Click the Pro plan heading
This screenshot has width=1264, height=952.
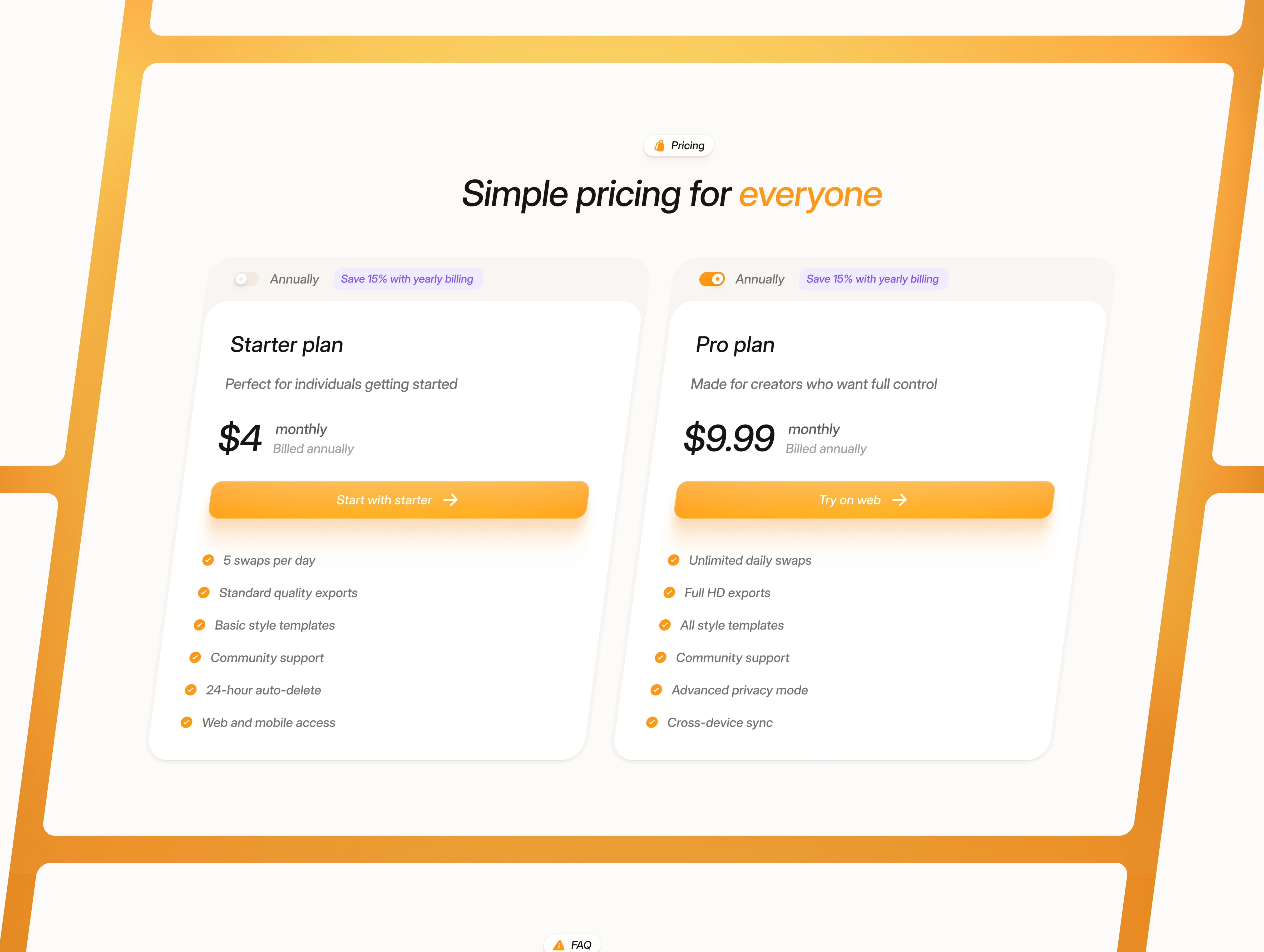point(735,344)
